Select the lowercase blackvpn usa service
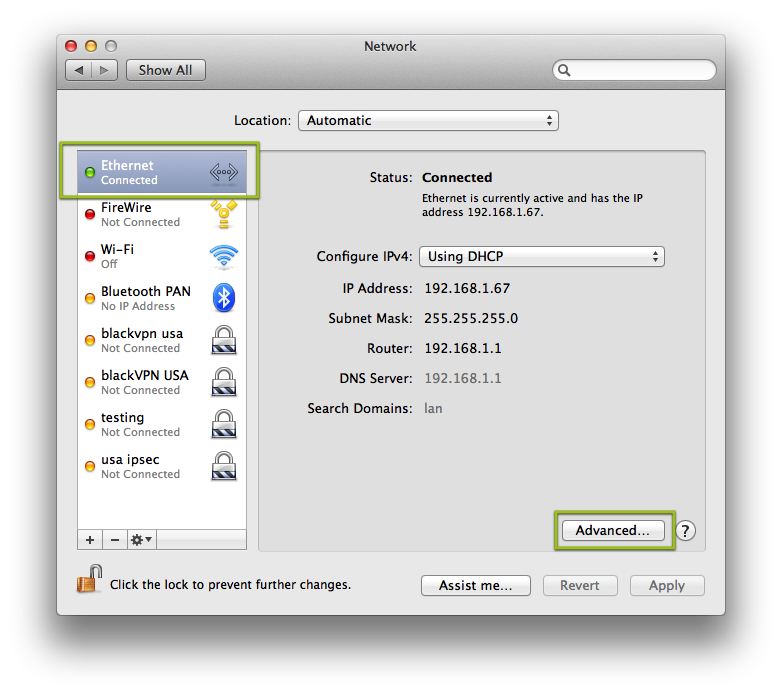This screenshot has height=694, width=782. (x=162, y=340)
